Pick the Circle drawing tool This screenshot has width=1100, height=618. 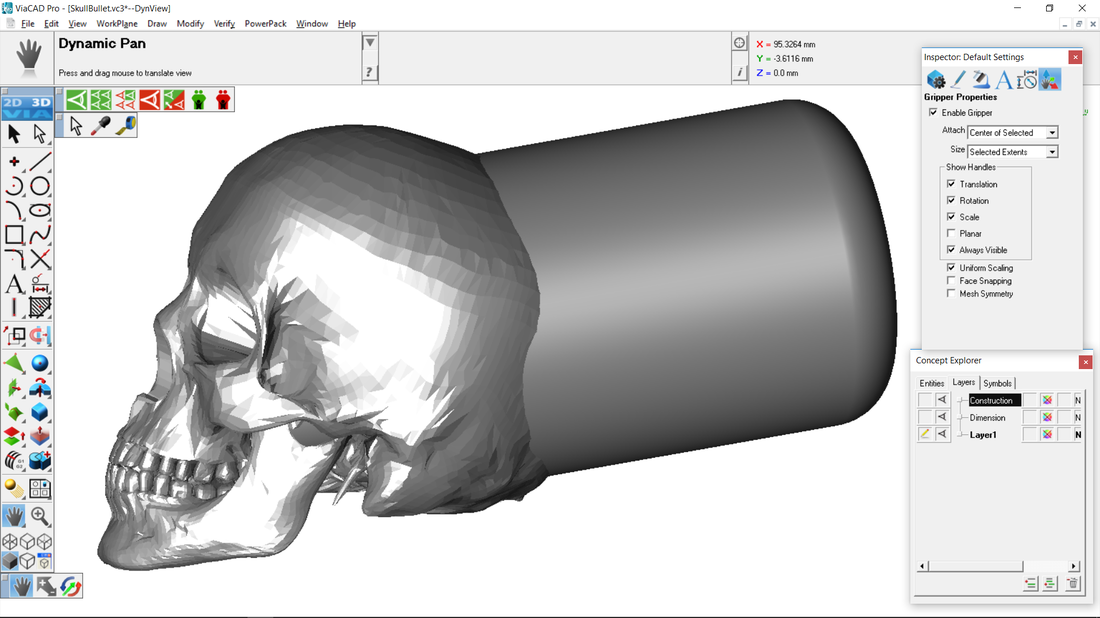[x=40, y=187]
